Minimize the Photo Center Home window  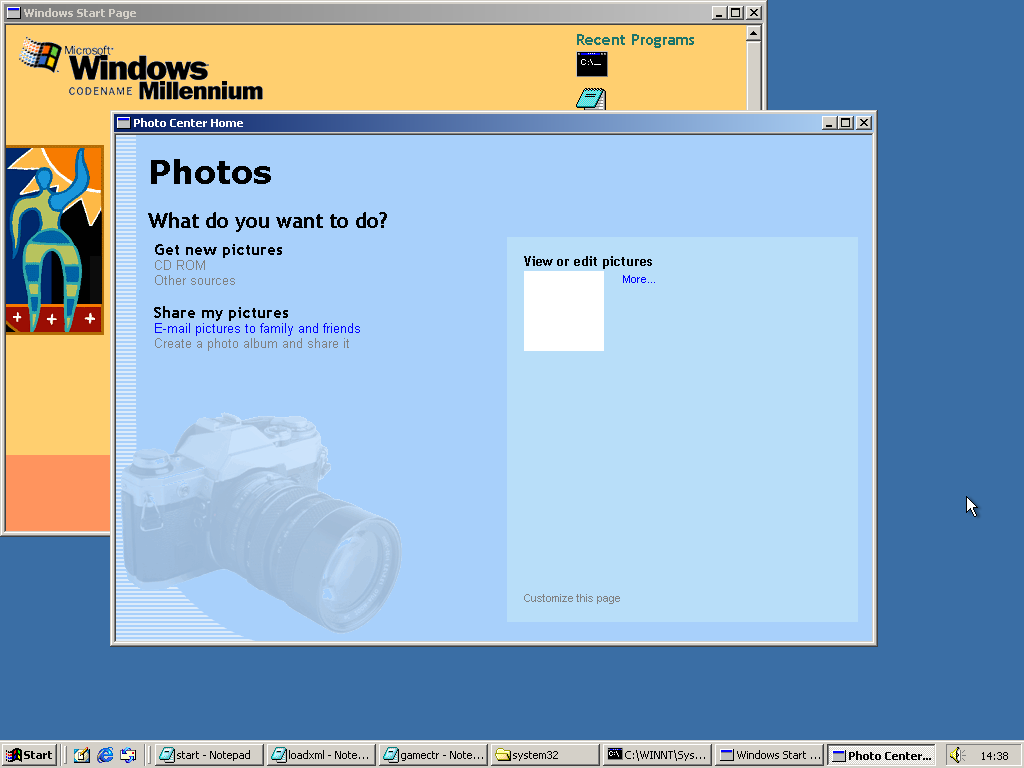pyautogui.click(x=829, y=123)
